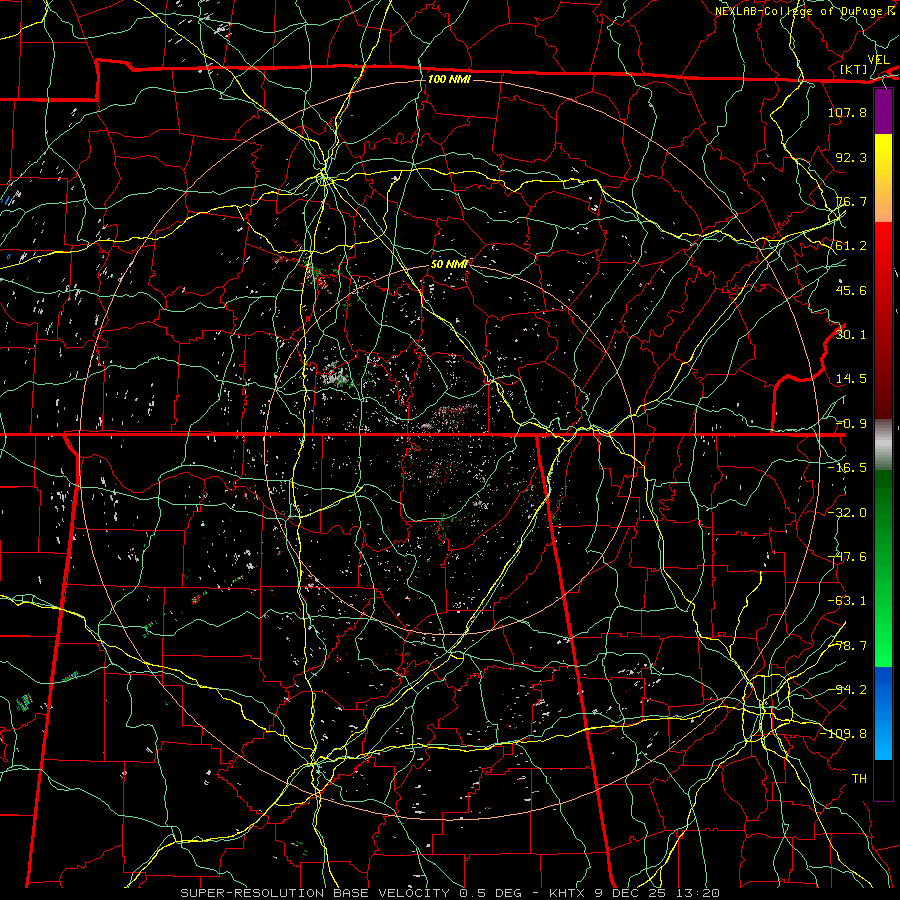Click the -109.8 velocity scale value
Viewport: 900px width, 900px height.
pos(844,734)
